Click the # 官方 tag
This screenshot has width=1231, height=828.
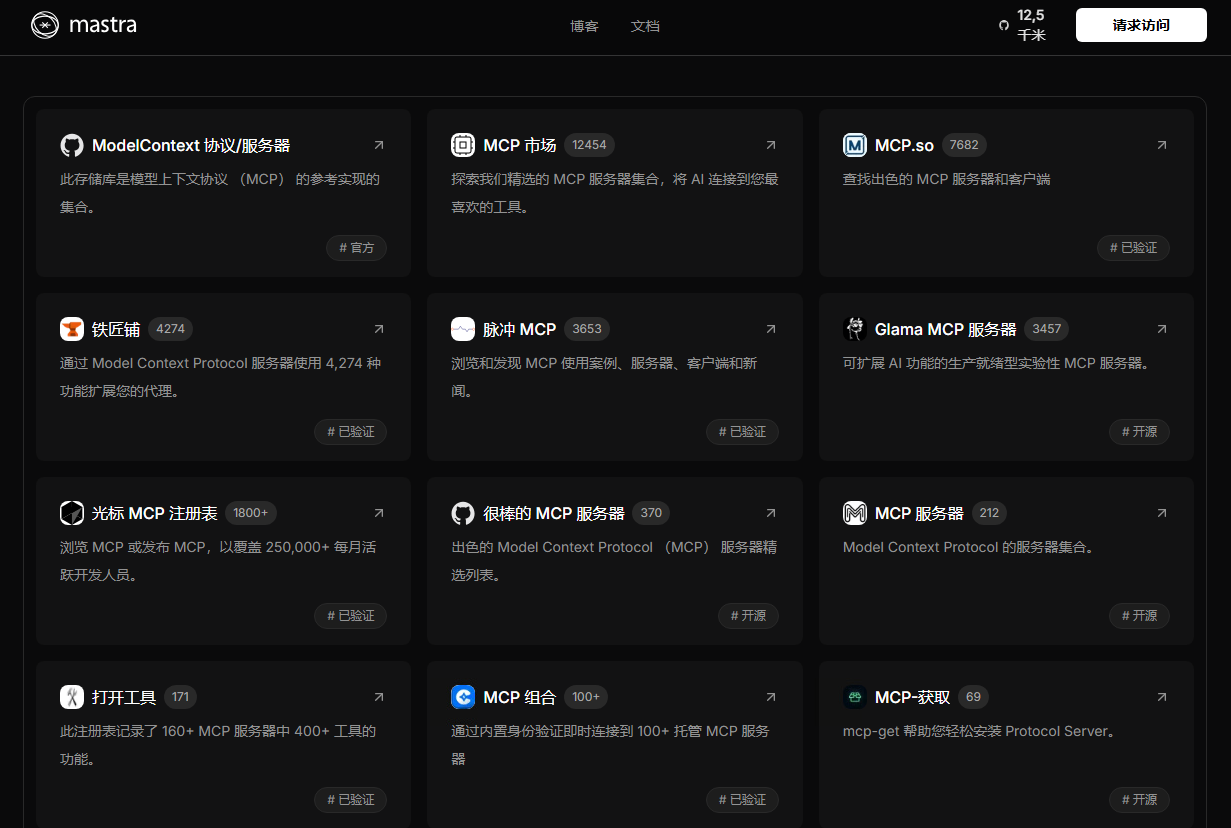356,248
